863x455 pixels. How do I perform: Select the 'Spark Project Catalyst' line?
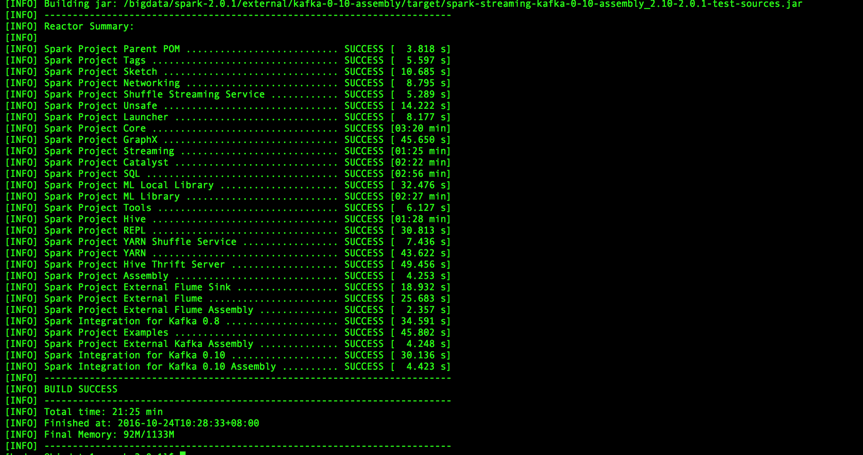(228, 162)
